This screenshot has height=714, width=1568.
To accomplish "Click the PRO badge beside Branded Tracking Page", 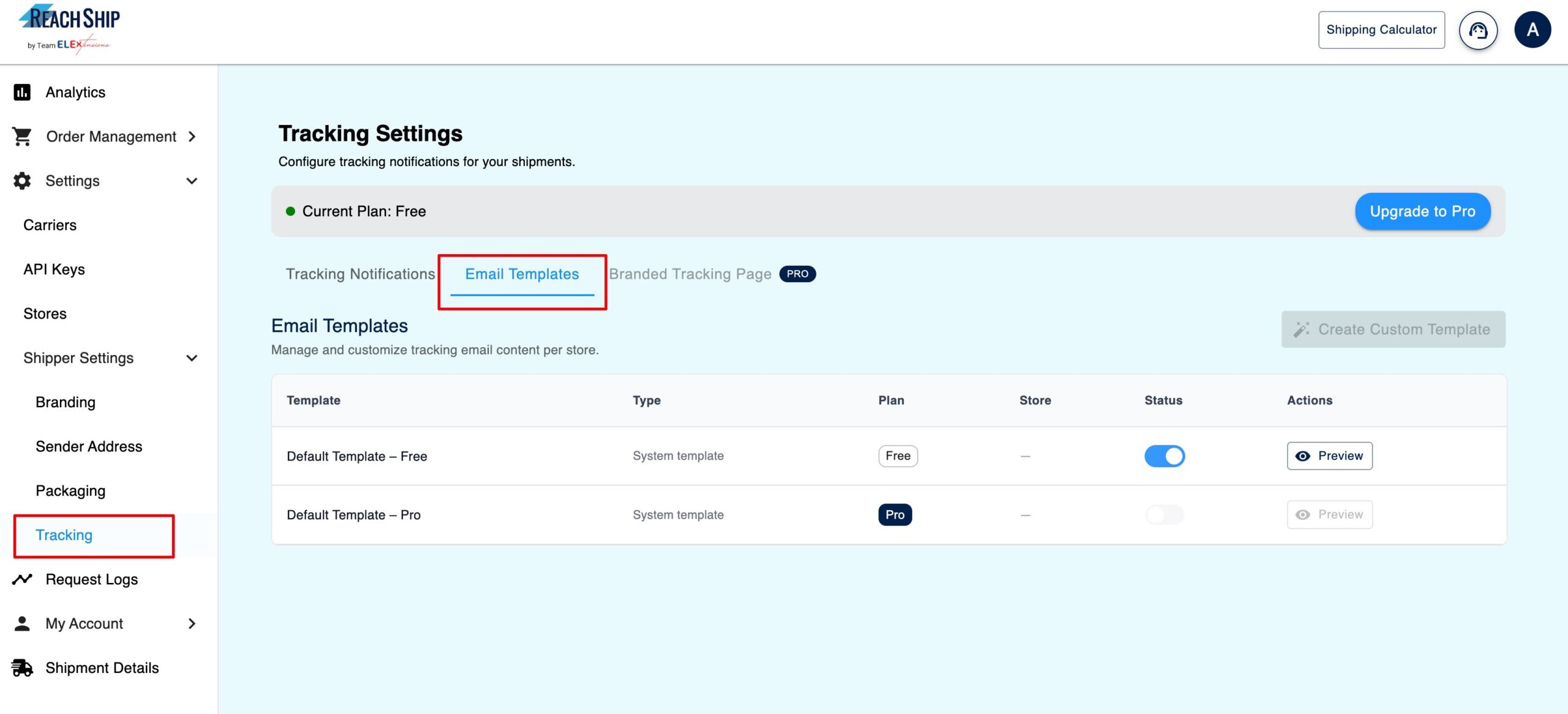I will 797,274.
